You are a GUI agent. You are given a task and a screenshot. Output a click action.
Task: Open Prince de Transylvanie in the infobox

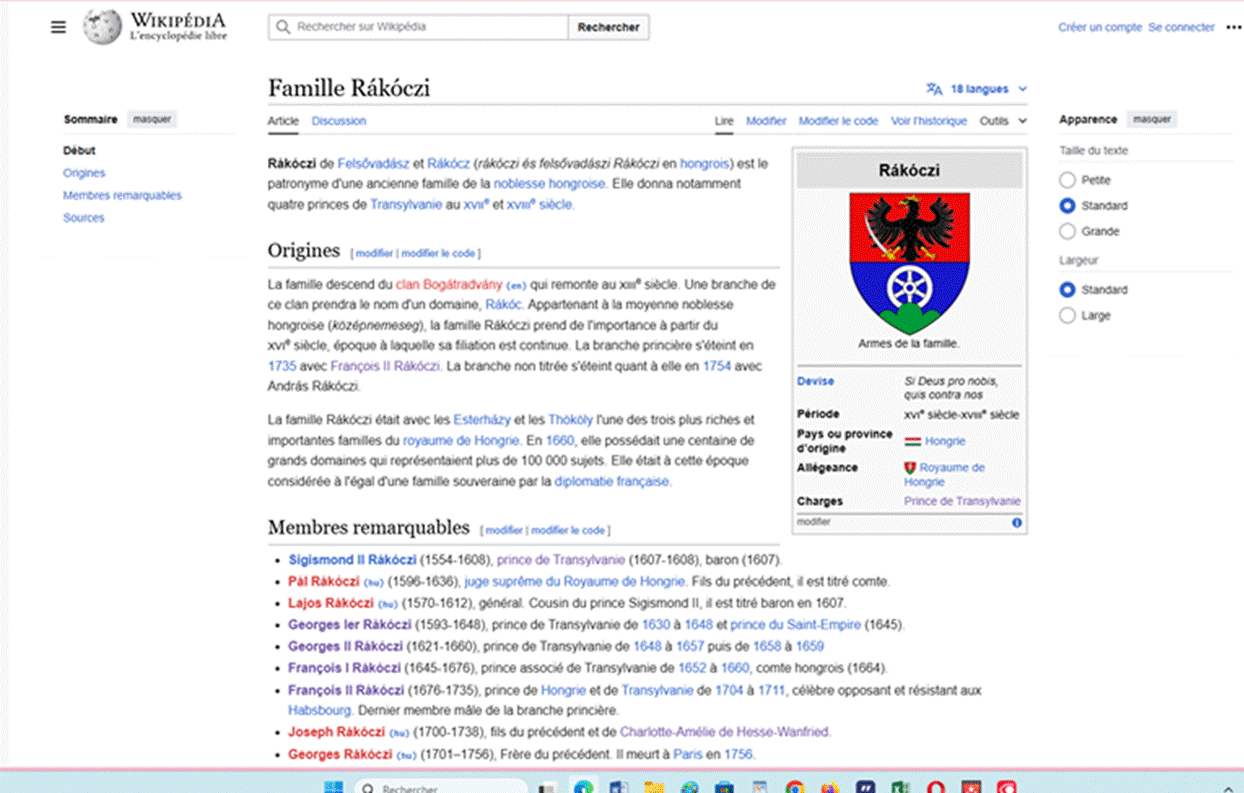tap(962, 501)
